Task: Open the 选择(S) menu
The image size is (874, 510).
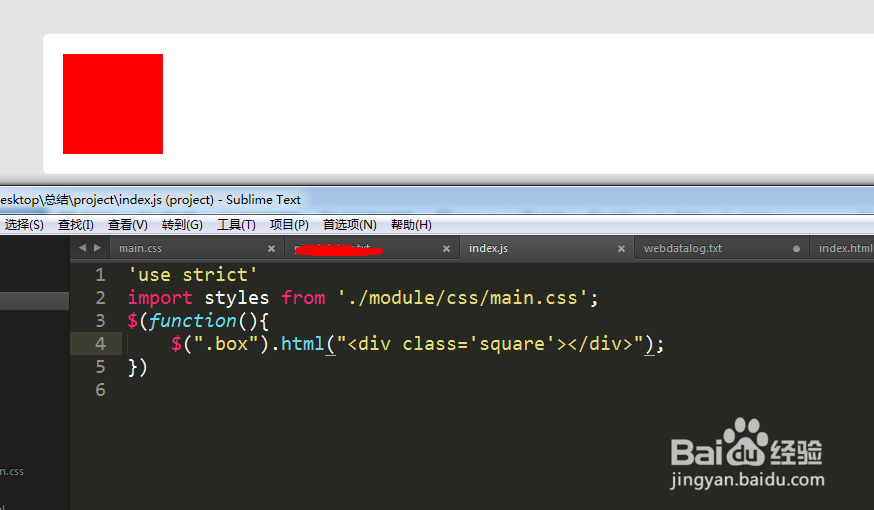Action: (24, 225)
